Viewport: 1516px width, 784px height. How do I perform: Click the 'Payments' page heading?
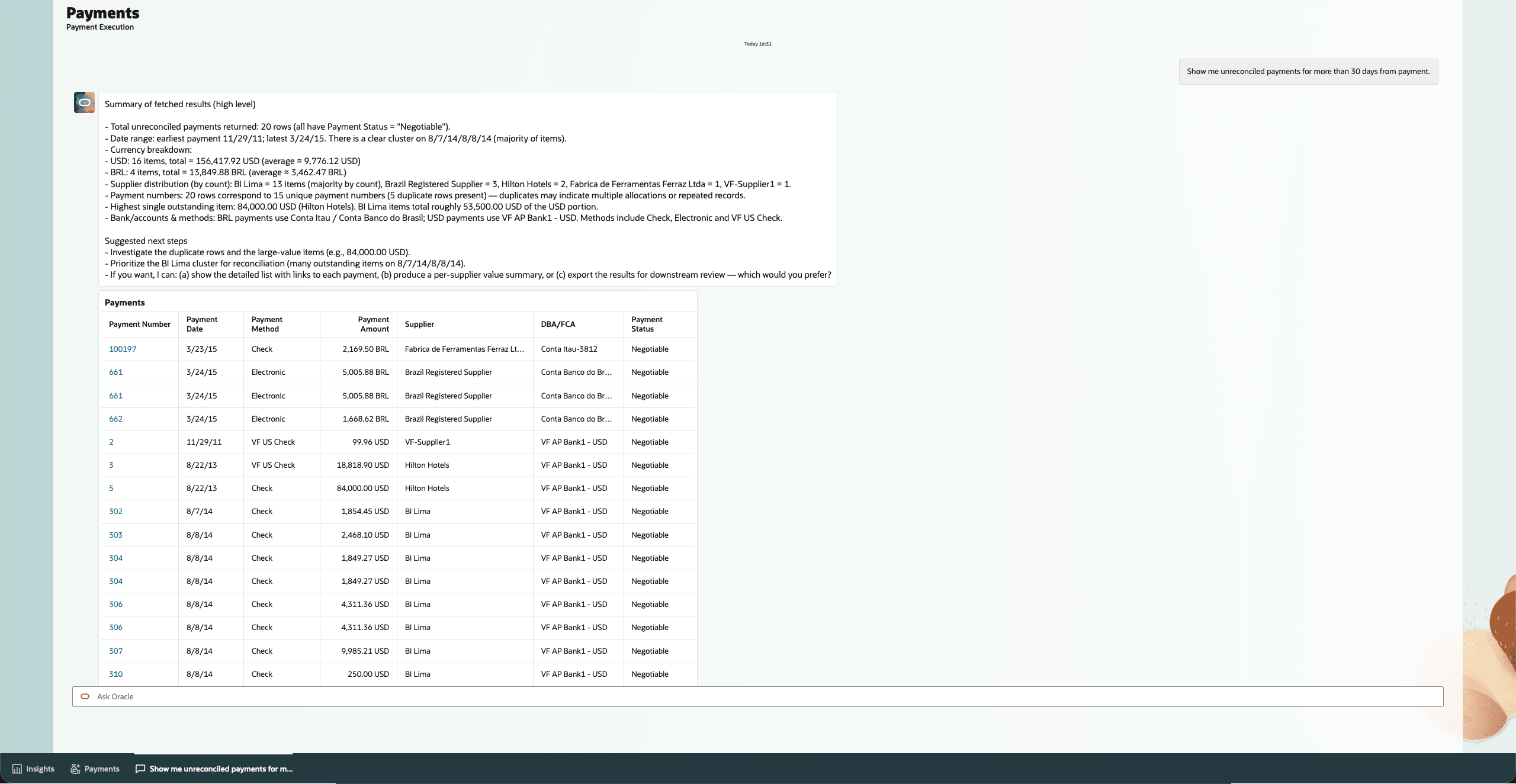click(x=103, y=13)
